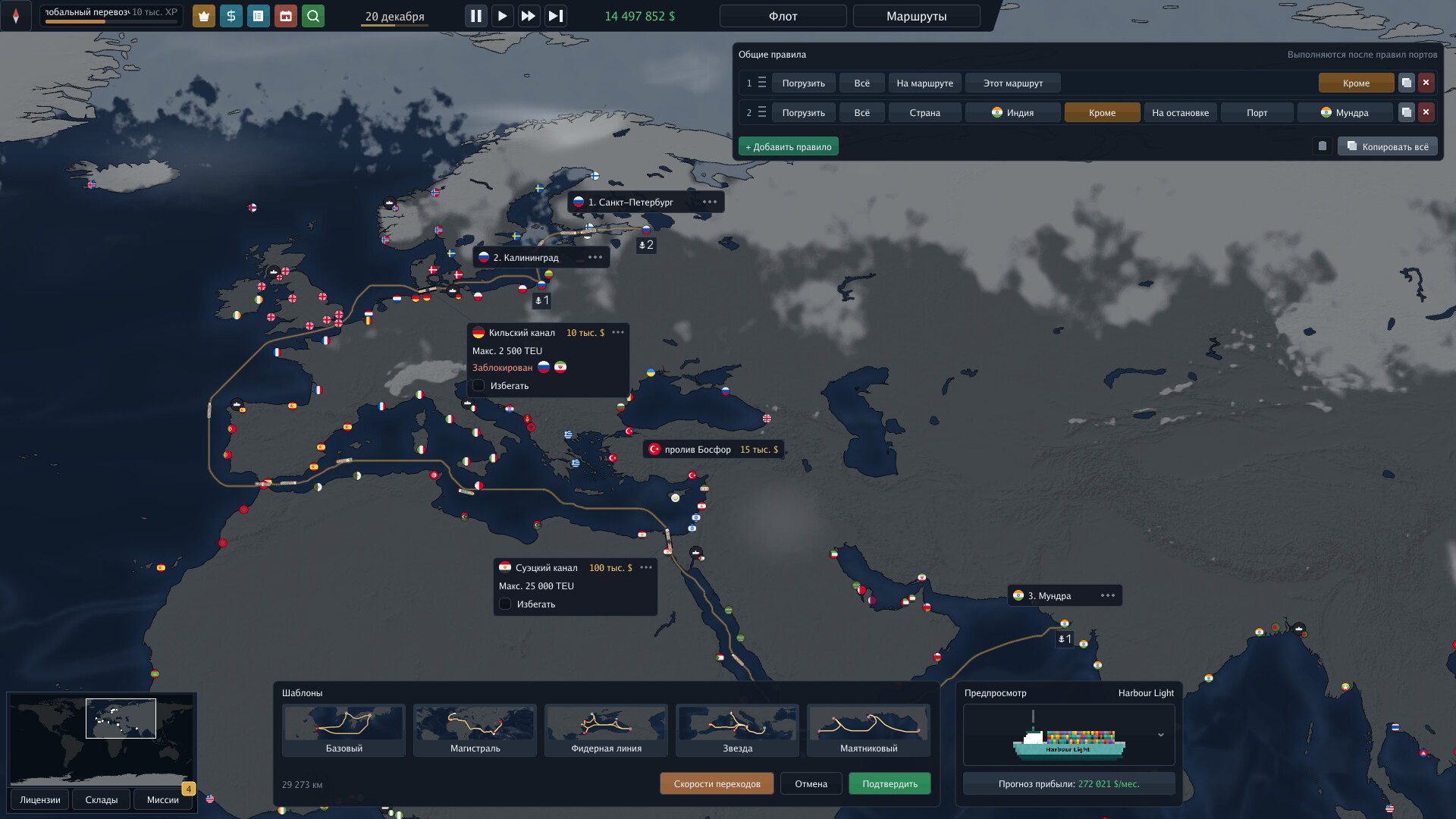
Task: Click Копировать всё button
Action: click(1387, 146)
